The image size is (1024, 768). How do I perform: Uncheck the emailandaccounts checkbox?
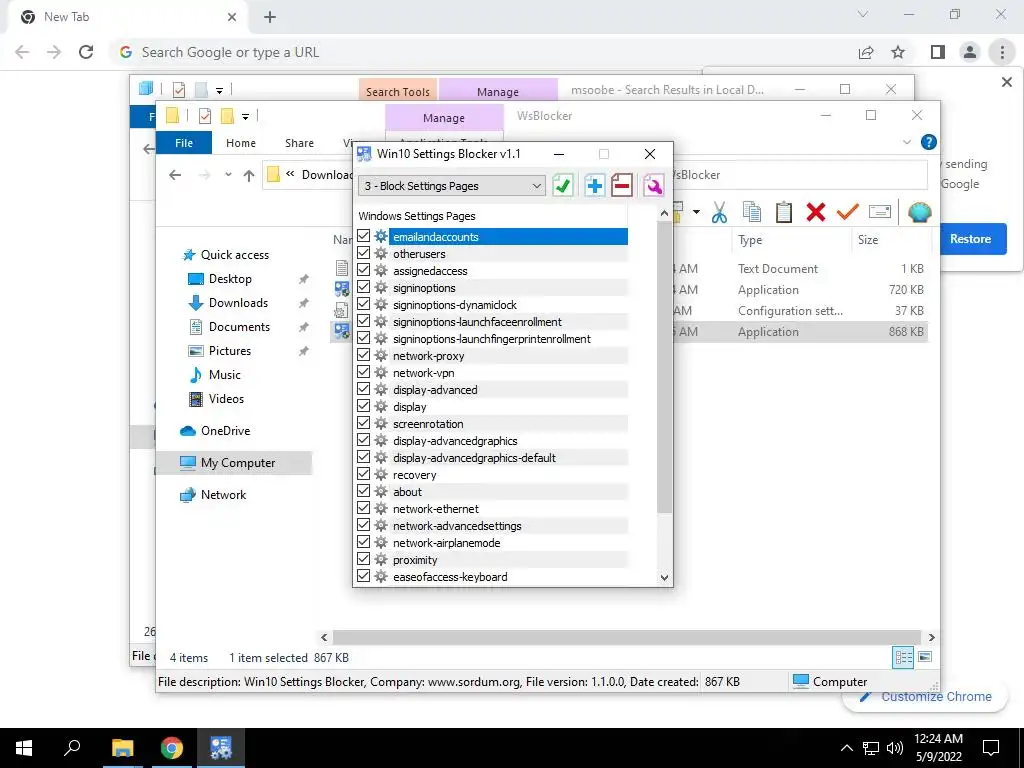(364, 236)
